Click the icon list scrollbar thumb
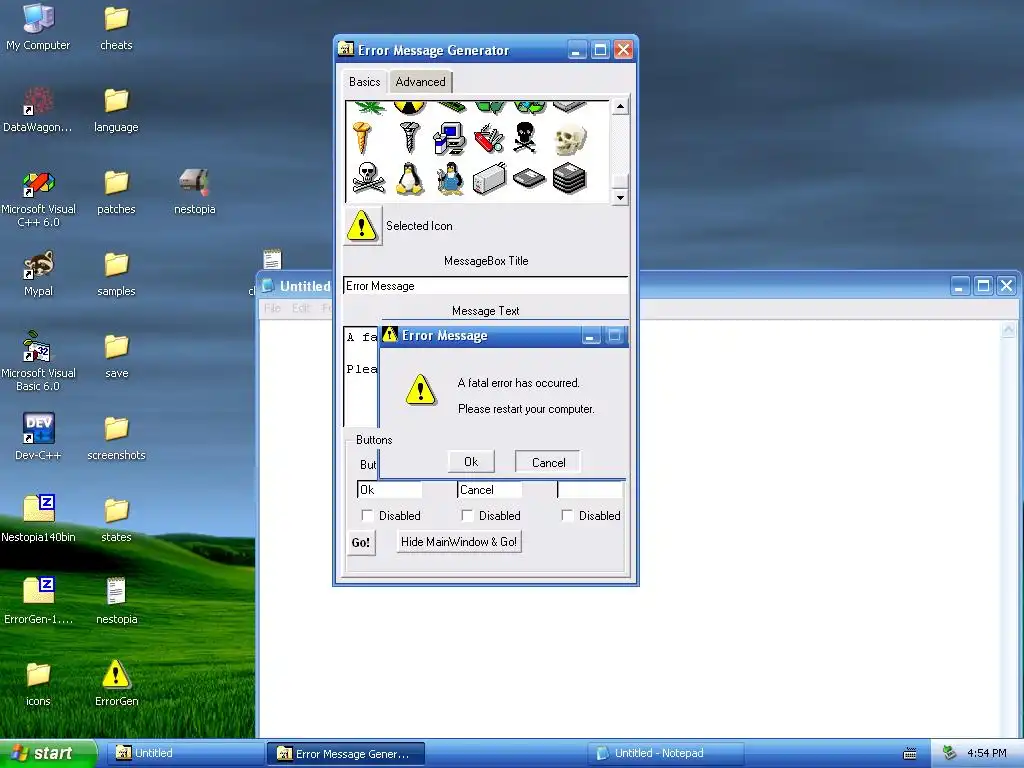The height and width of the screenshot is (768, 1024). [620, 180]
